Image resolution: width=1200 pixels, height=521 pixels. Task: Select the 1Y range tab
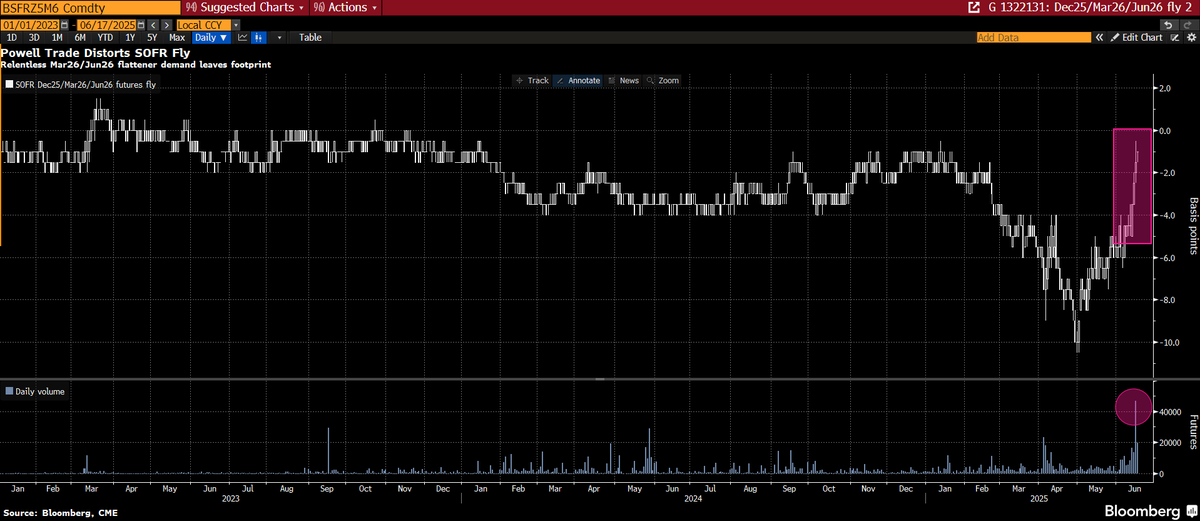(x=130, y=37)
